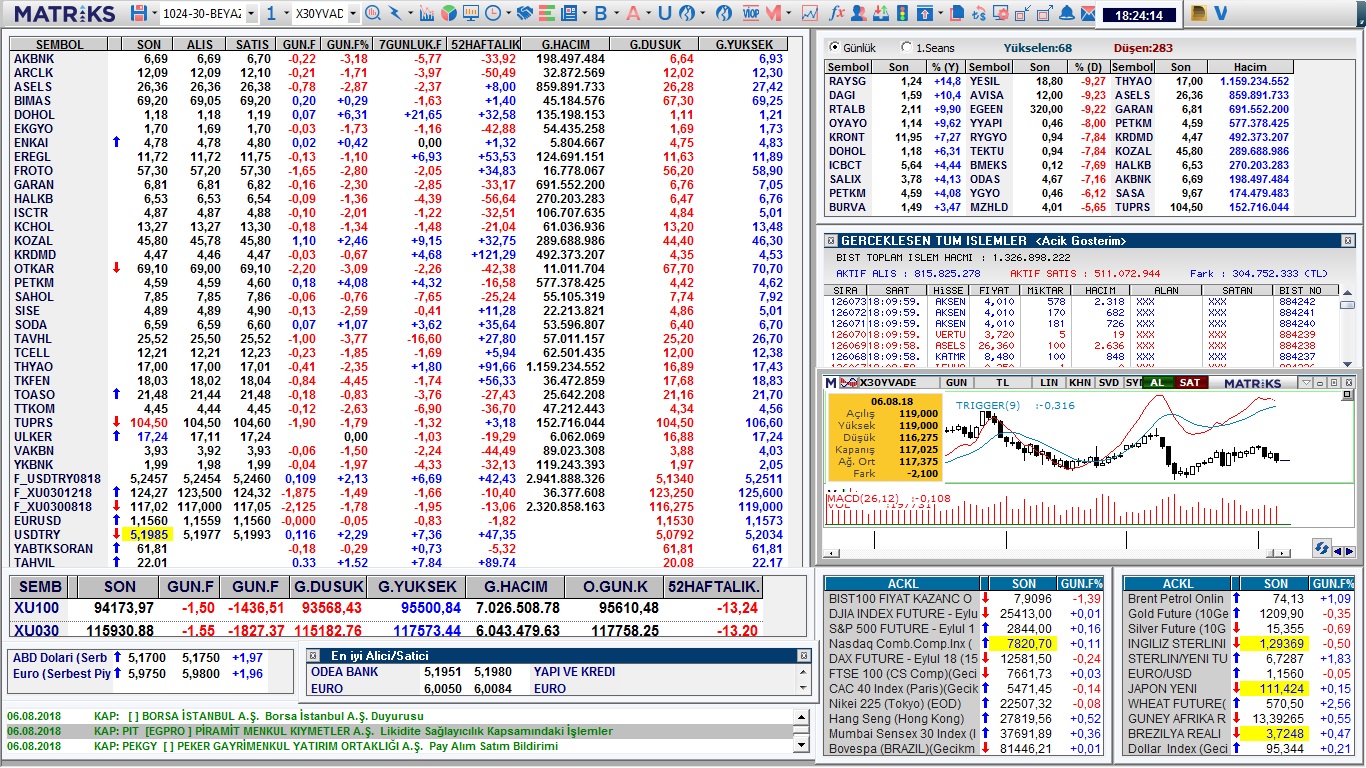This screenshot has height=768, width=1366.
Task: Open the news page icon
Action: 569,13
